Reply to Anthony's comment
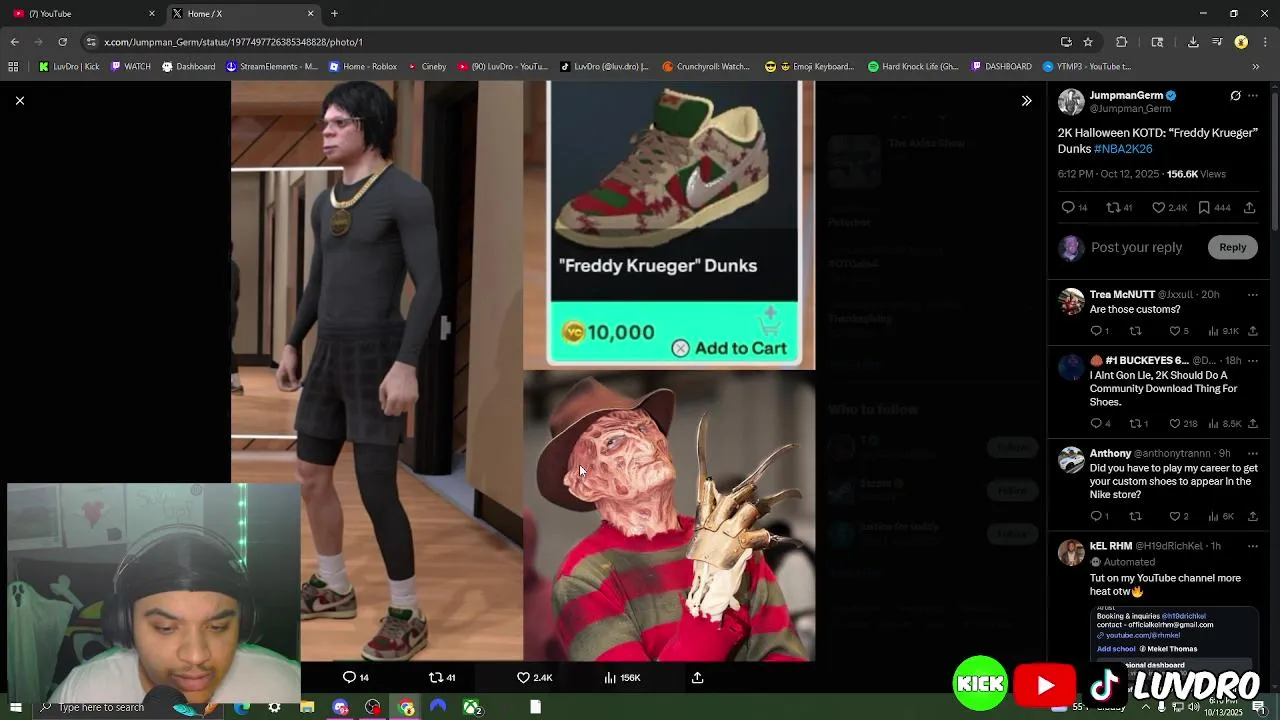 pos(1098,516)
